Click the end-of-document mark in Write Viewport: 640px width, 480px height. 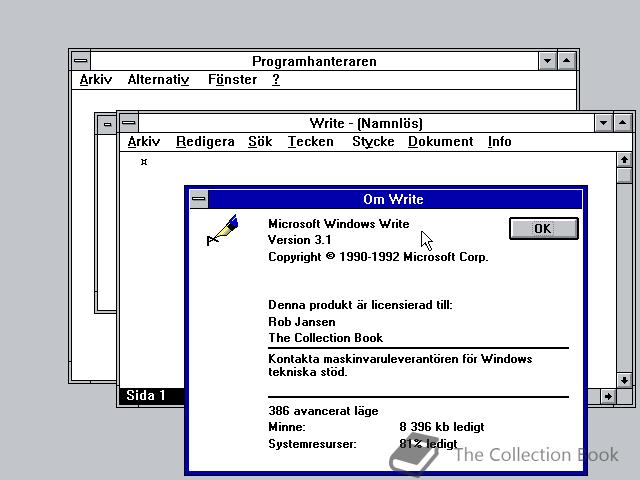tap(144, 162)
